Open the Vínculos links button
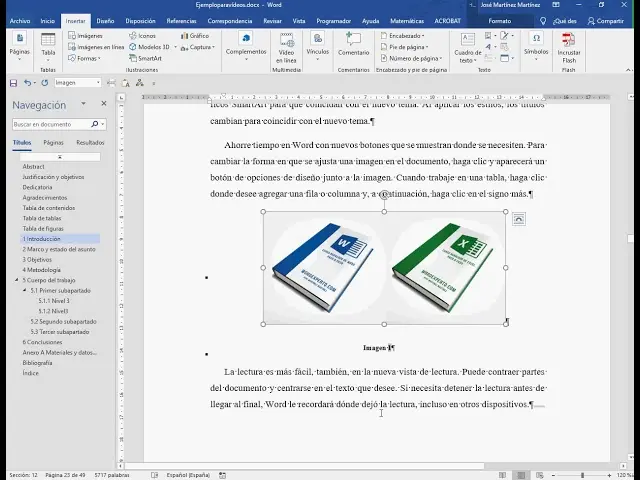 tap(318, 46)
